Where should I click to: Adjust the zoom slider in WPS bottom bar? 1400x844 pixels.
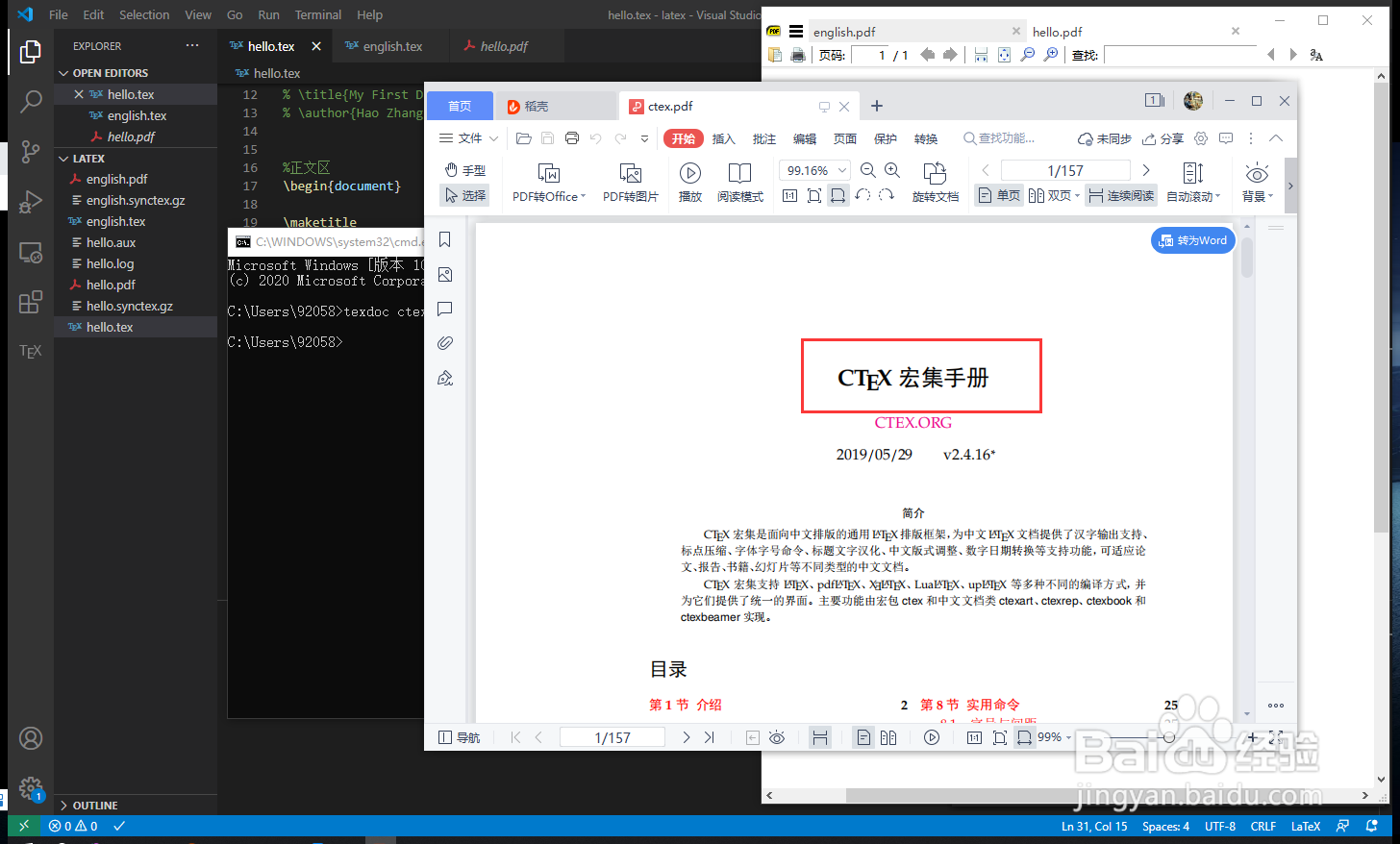pos(1168,737)
